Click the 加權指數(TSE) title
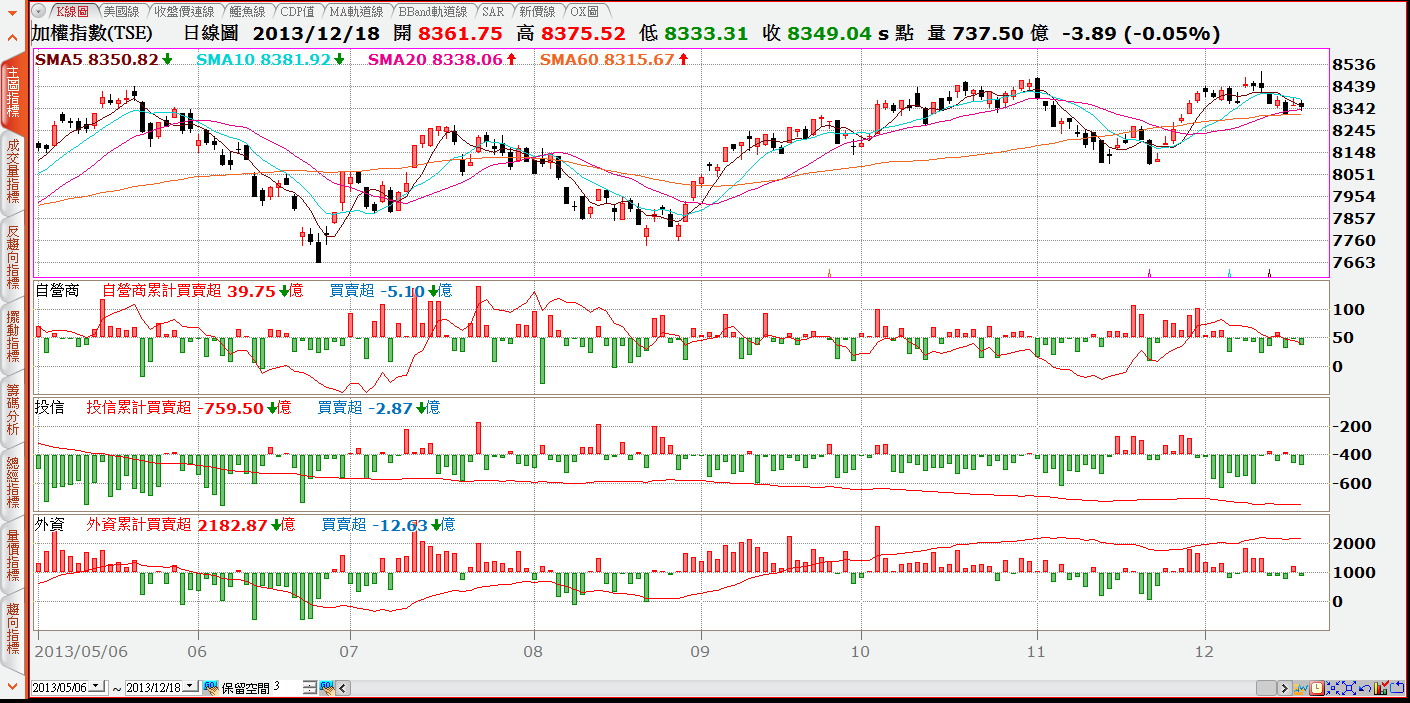The image size is (1410, 703). [x=92, y=33]
